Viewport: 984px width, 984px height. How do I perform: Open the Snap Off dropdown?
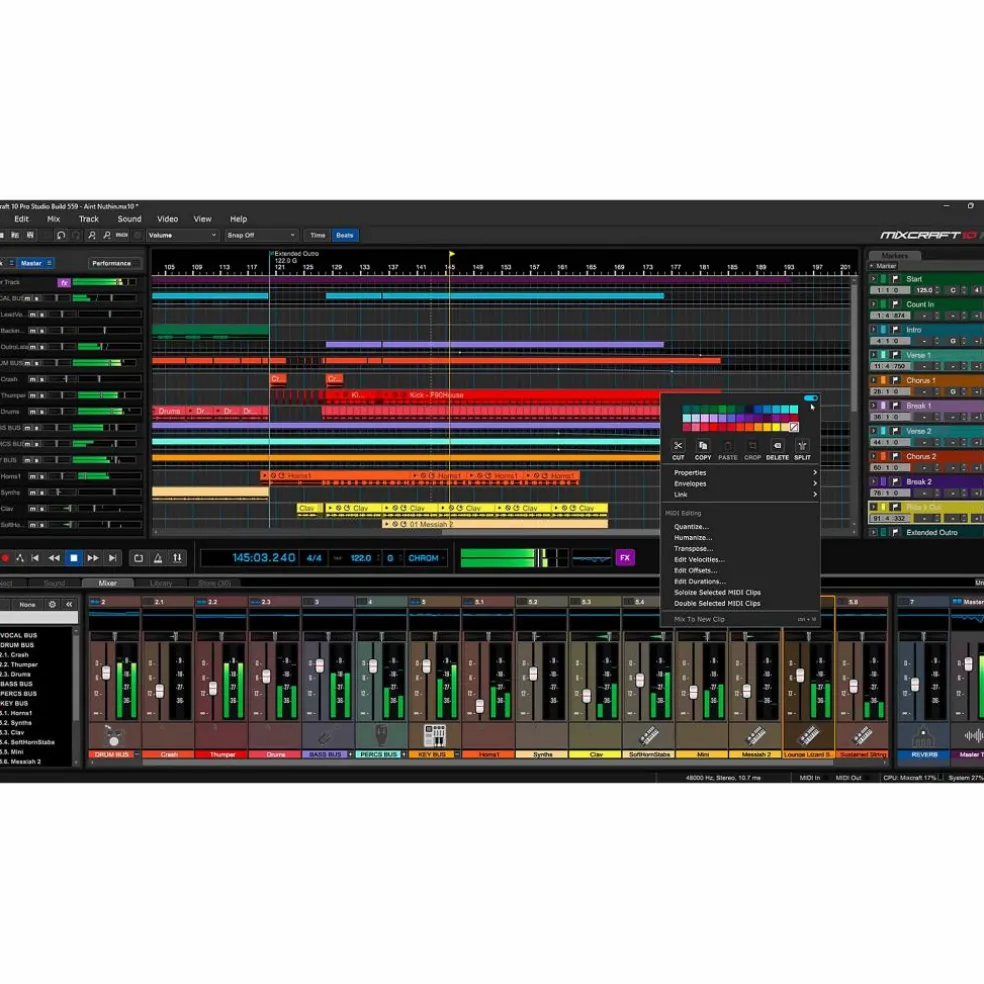tap(261, 235)
